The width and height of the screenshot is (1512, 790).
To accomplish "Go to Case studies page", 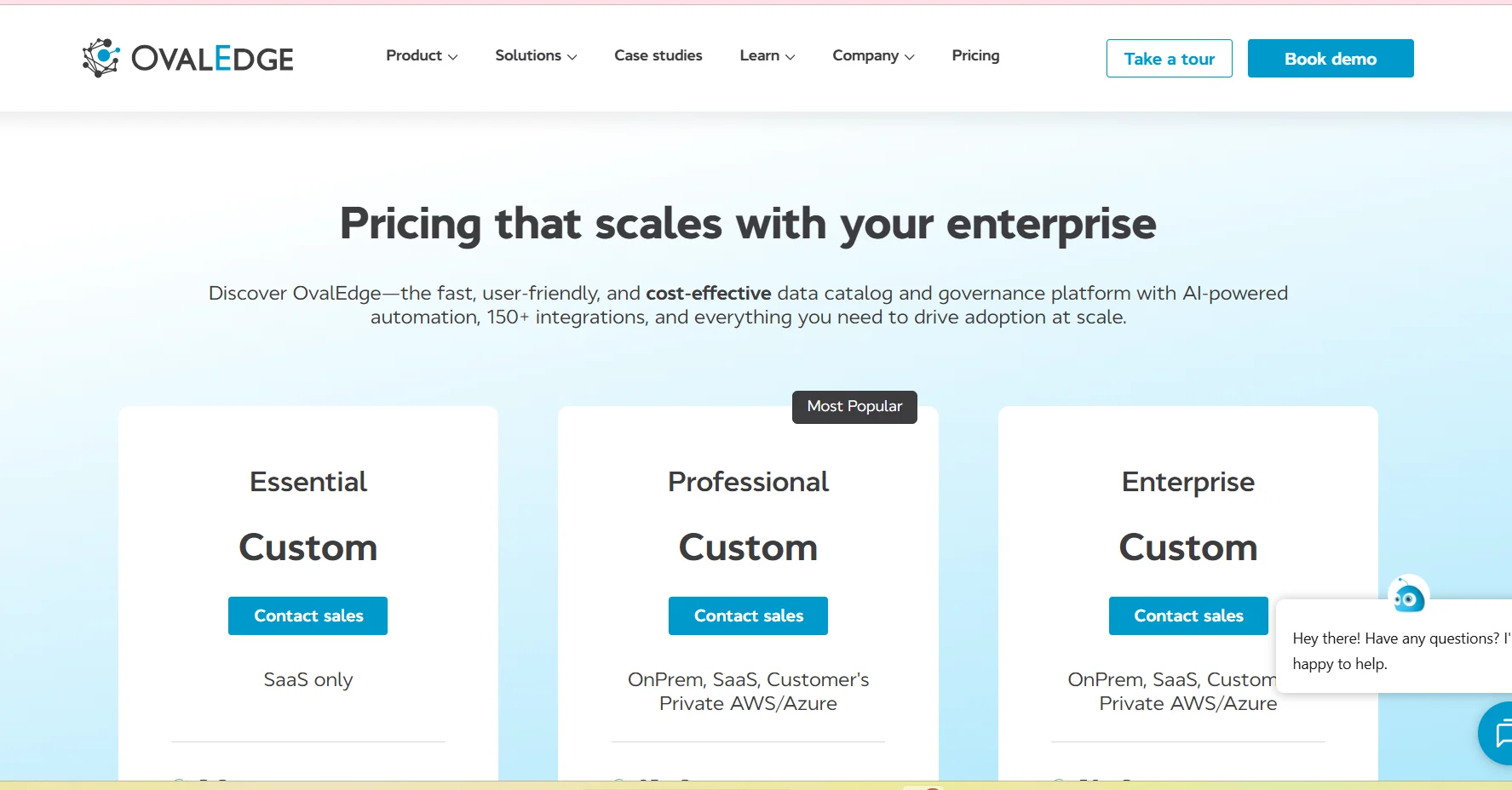I will coord(658,56).
